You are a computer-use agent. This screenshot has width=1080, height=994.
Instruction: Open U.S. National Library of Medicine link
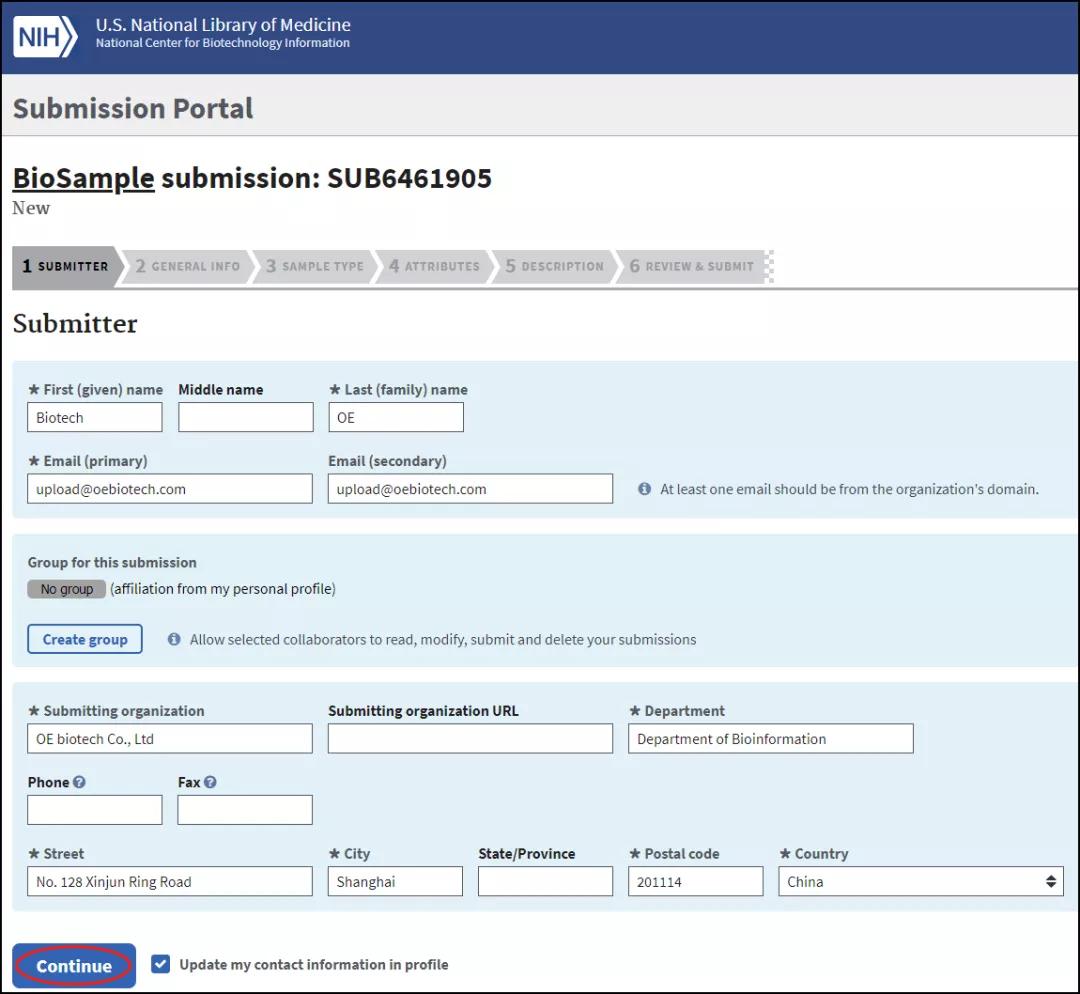point(223,25)
